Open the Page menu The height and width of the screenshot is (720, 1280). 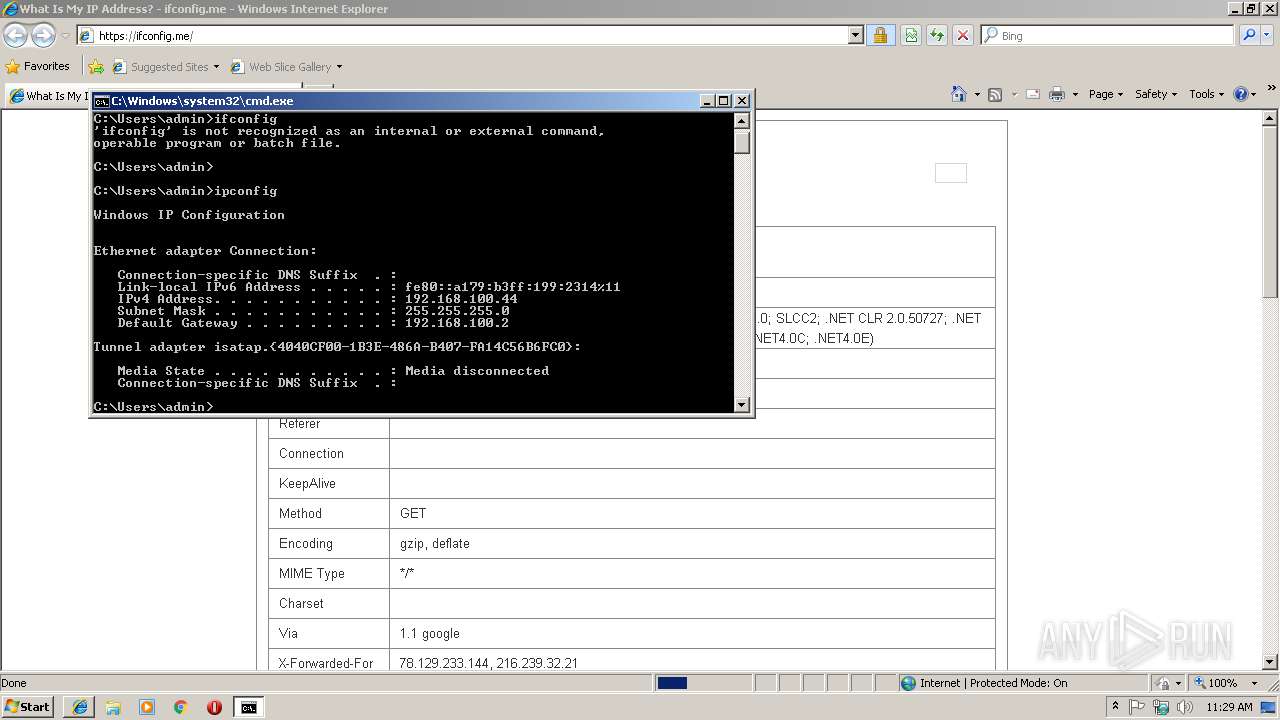(x=1105, y=94)
